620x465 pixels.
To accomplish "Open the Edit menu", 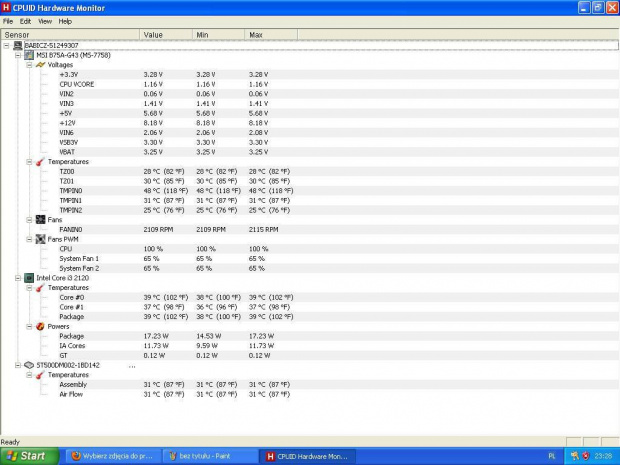I will click(25, 21).
